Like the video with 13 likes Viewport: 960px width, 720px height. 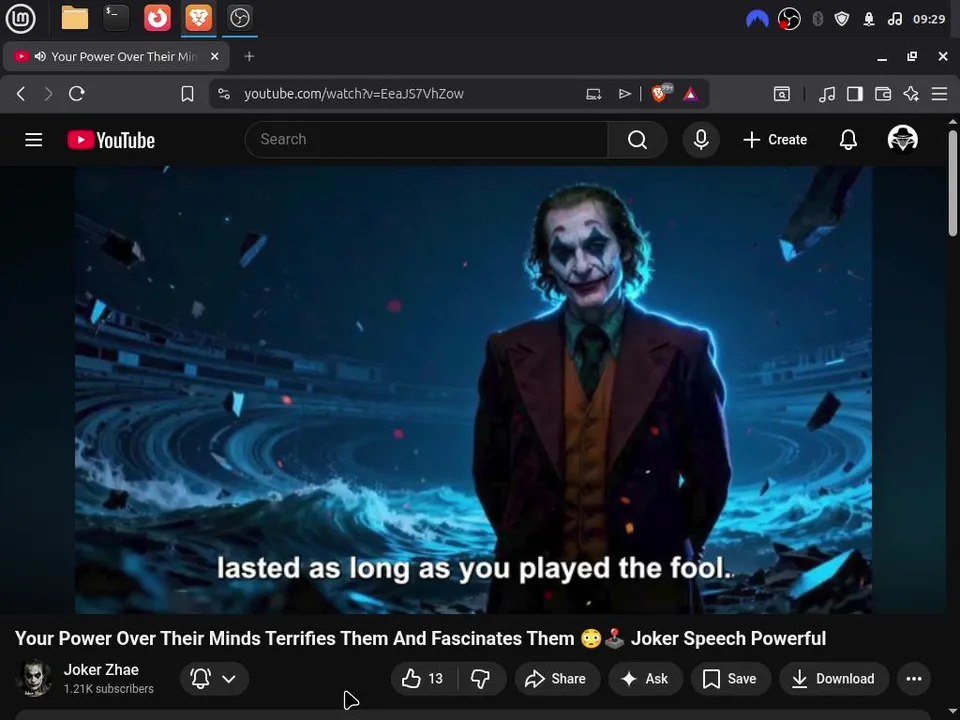click(x=423, y=678)
